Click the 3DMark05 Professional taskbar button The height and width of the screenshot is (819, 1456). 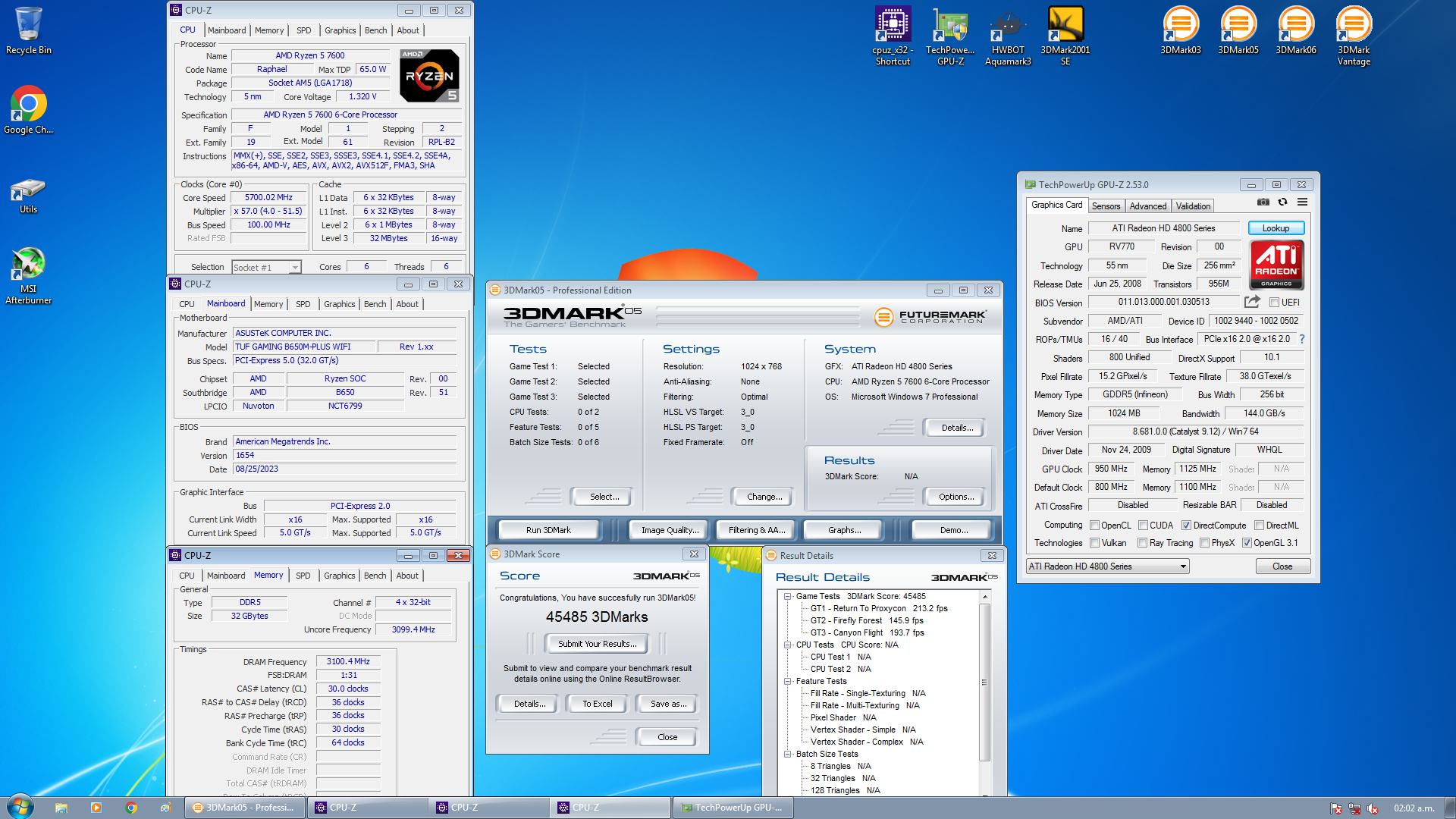click(245, 808)
